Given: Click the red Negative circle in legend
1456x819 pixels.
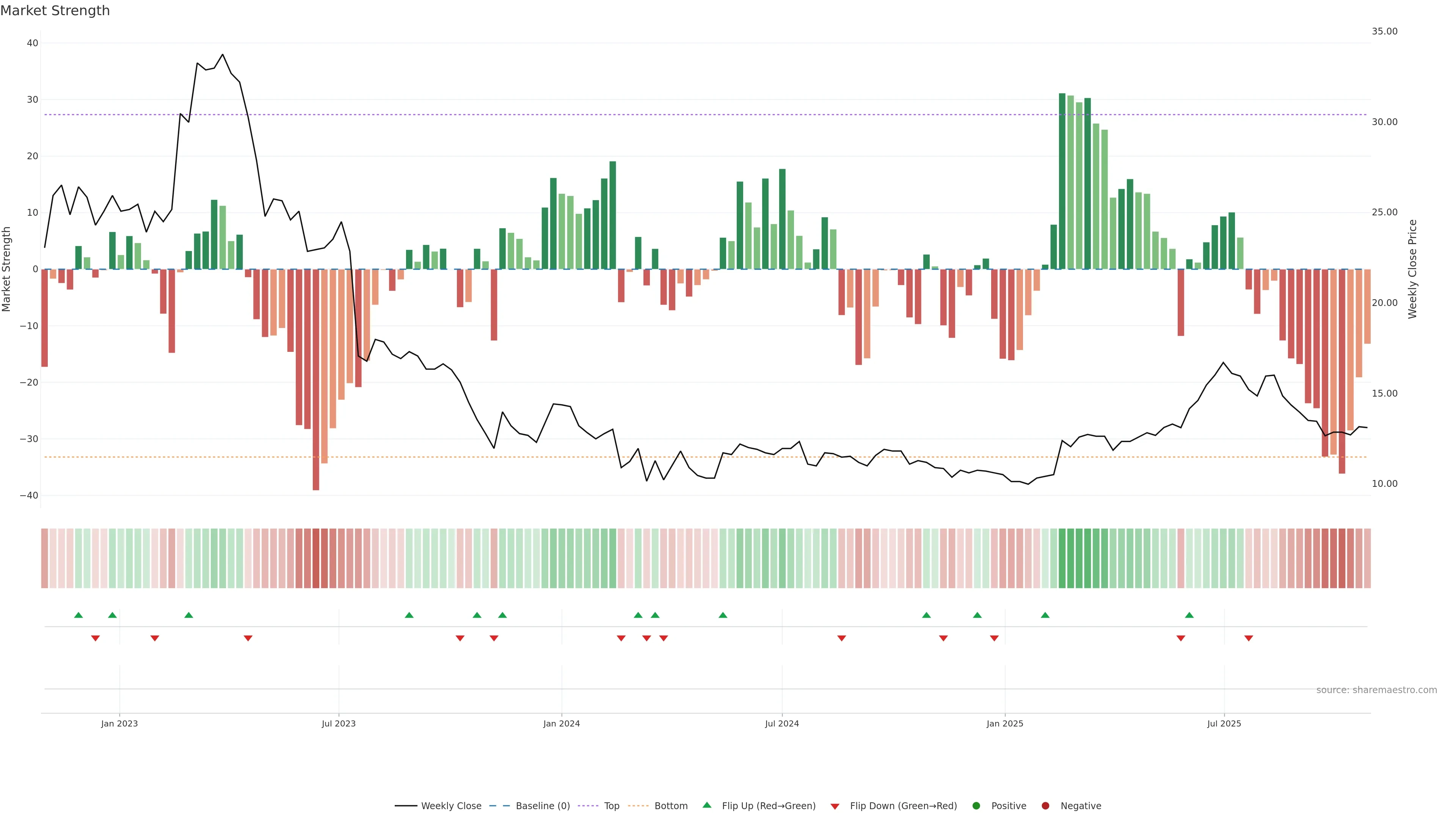Looking at the screenshot, I should (1045, 806).
